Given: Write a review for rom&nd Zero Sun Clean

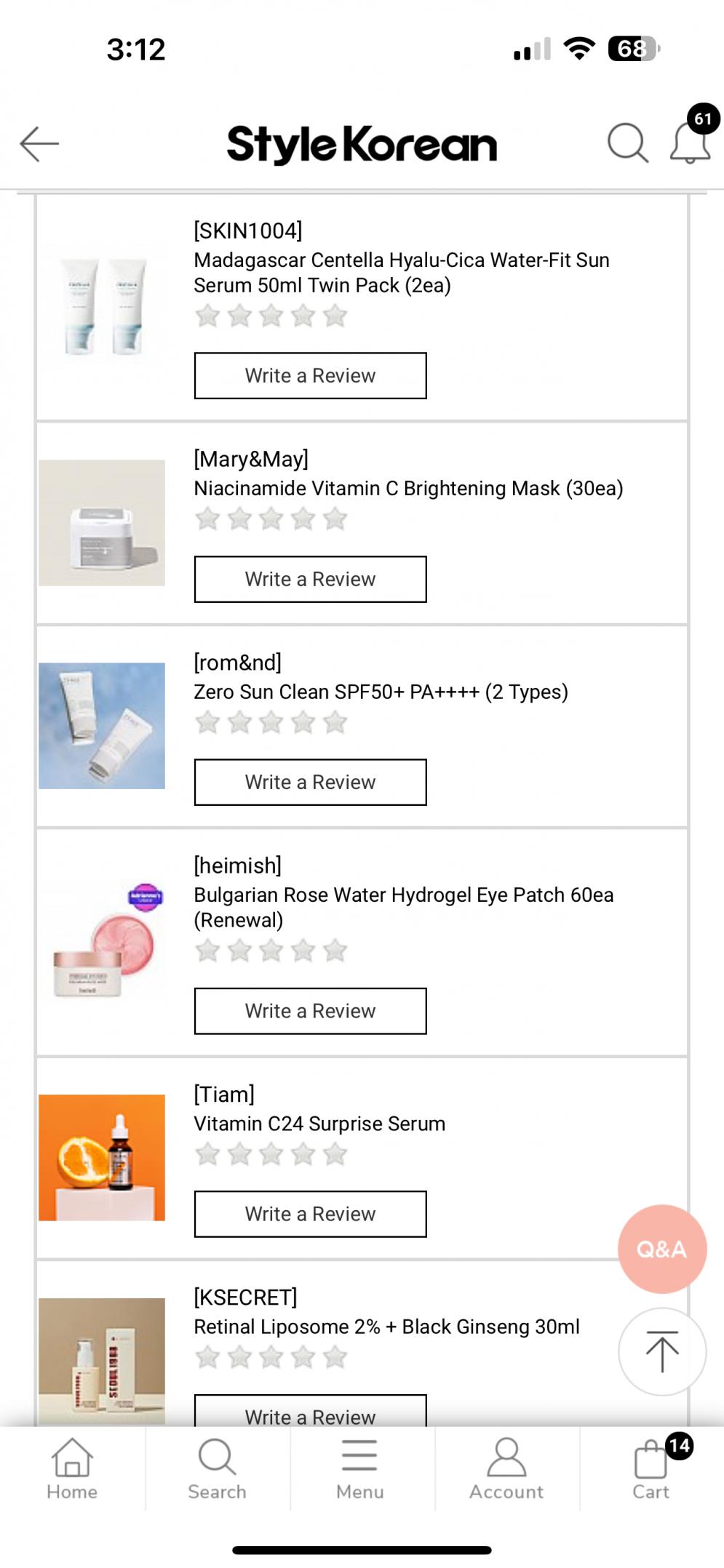Looking at the screenshot, I should click(310, 783).
